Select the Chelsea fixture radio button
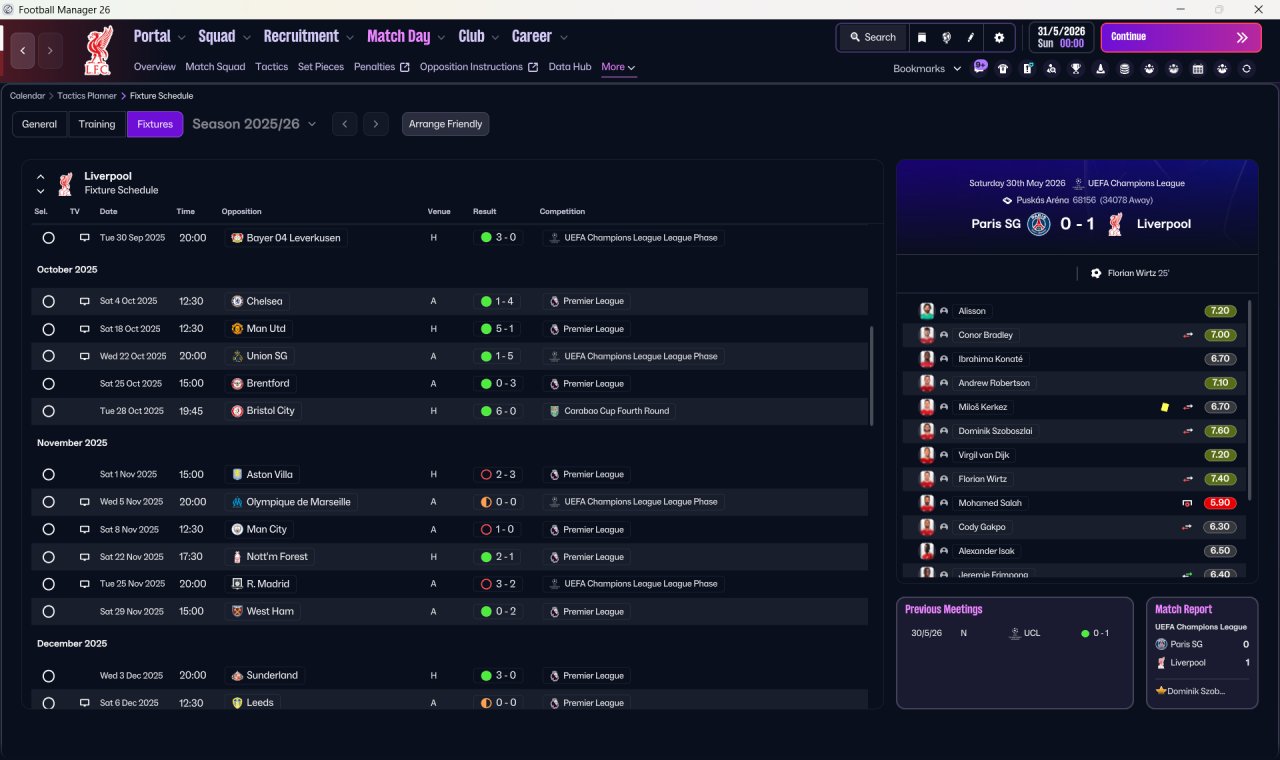This screenshot has height=760, width=1280. coord(48,301)
